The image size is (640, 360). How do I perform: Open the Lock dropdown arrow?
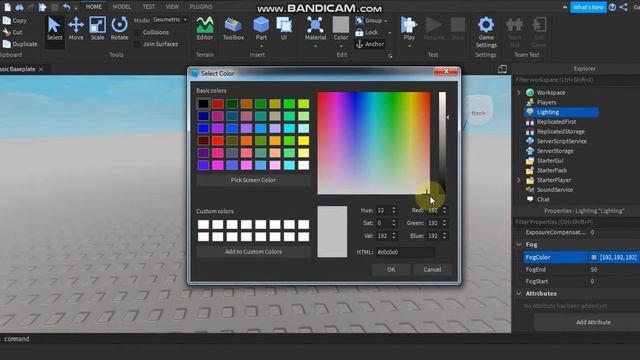(x=389, y=33)
